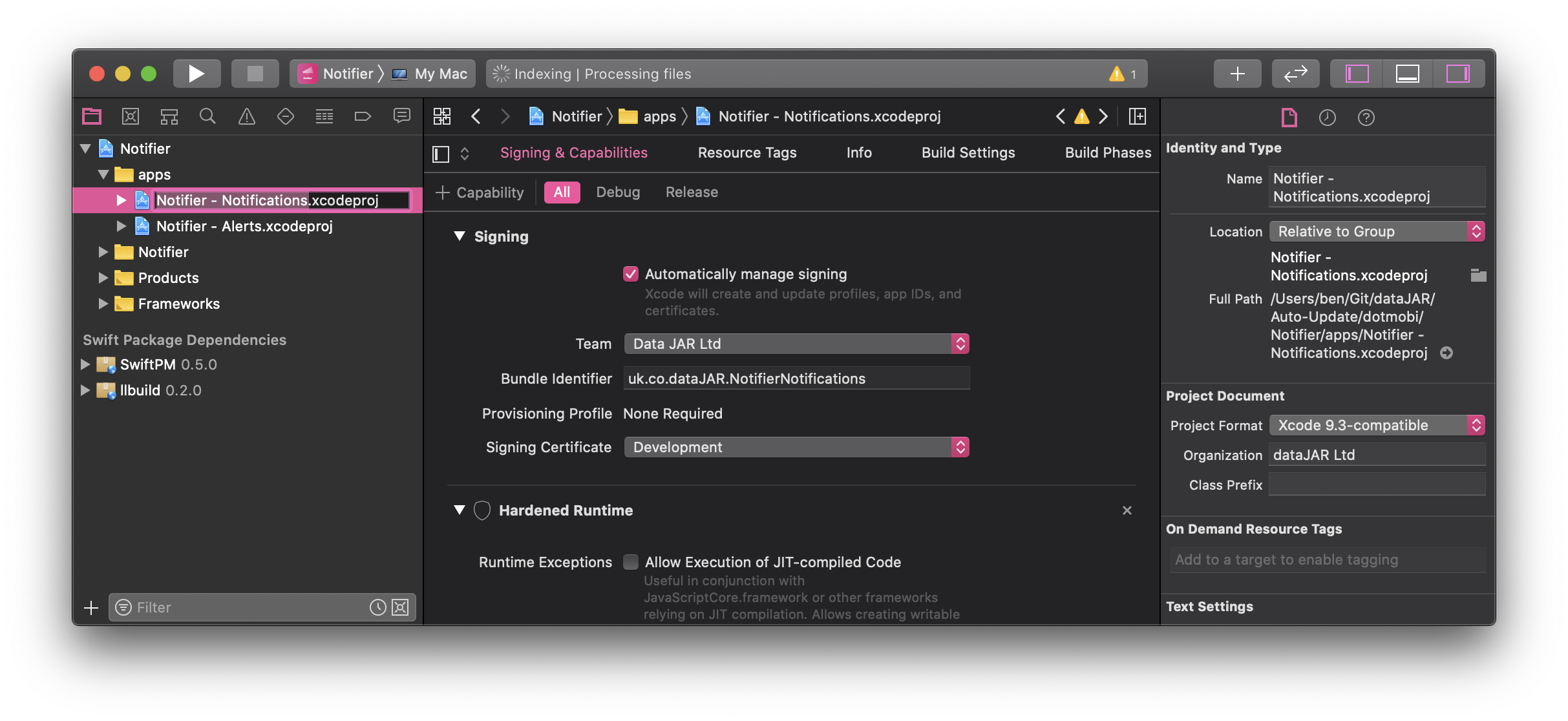1568x721 pixels.
Task: Open the Quick Help inspector icon
Action: 1366,118
